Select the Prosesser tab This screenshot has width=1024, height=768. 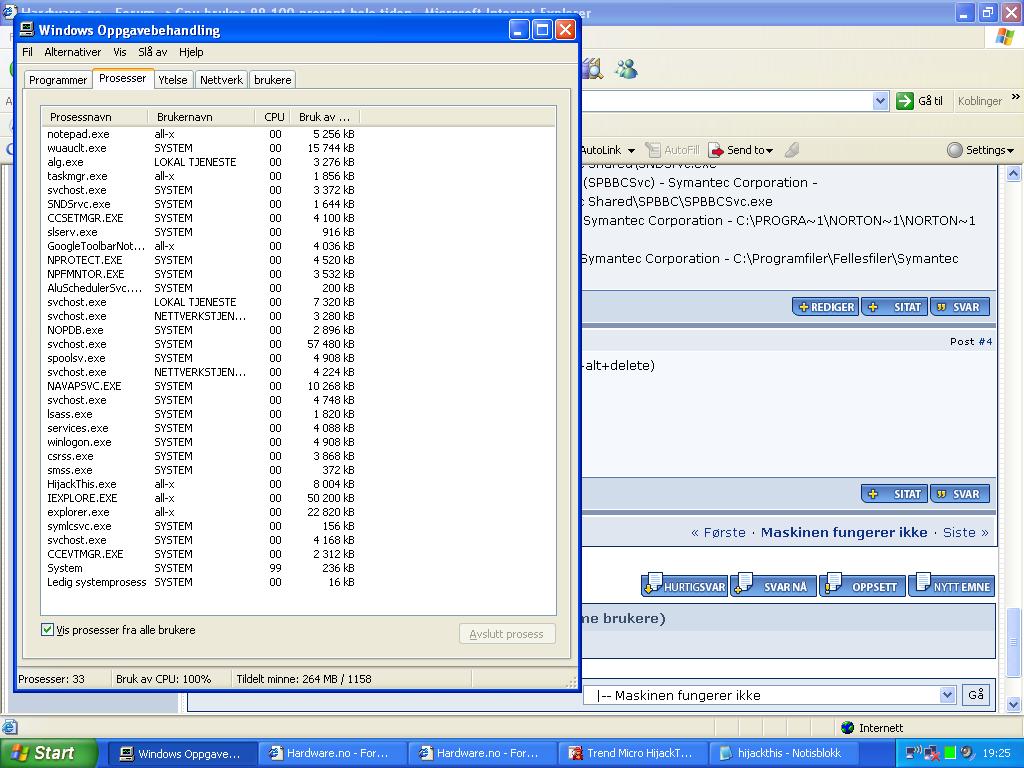point(123,78)
